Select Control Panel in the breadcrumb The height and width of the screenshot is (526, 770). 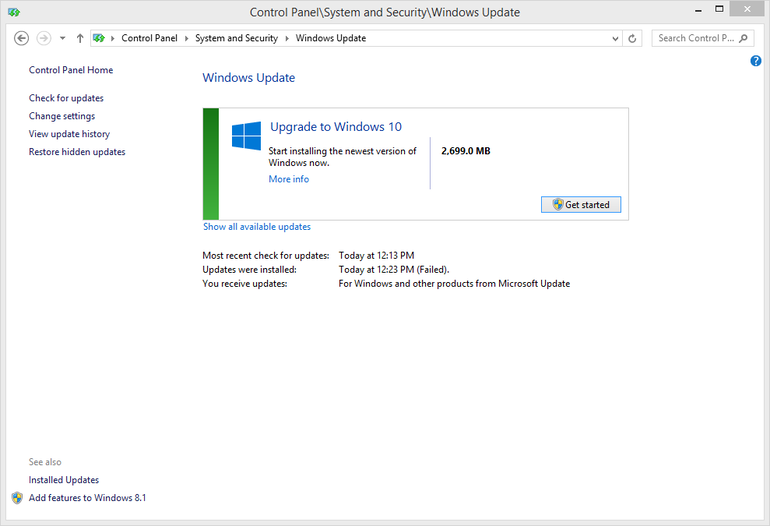(x=149, y=38)
